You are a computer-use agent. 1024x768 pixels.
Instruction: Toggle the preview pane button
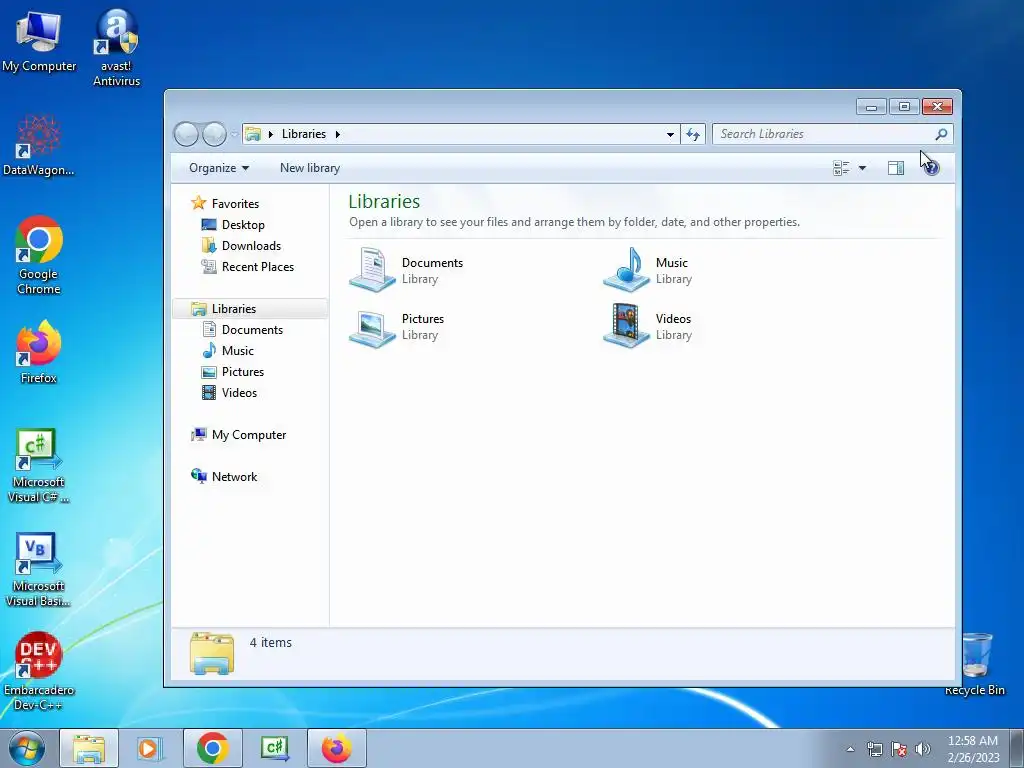[x=896, y=168]
